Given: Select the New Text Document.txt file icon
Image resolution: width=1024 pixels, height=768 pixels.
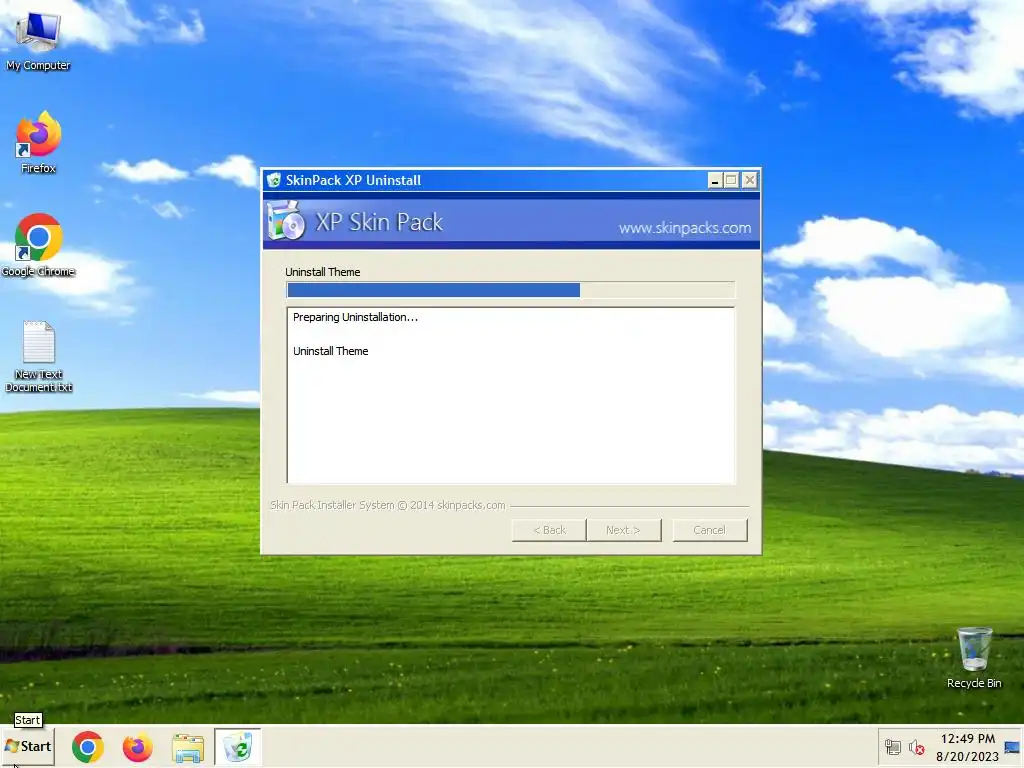Looking at the screenshot, I should [38, 357].
